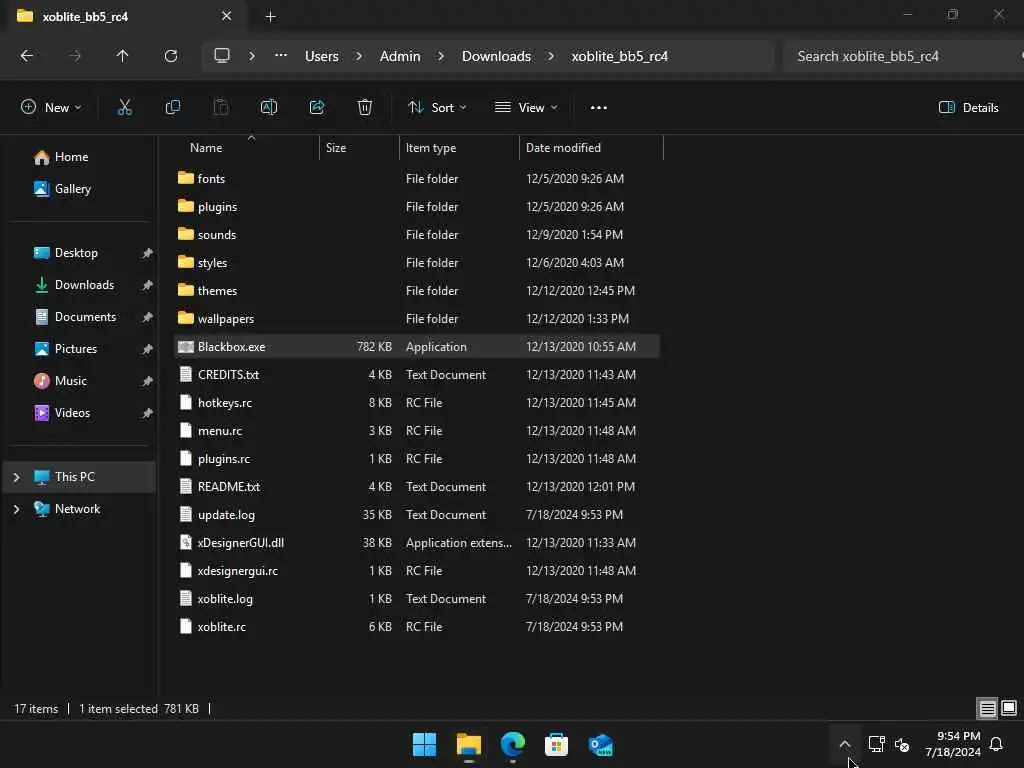Open the breadcrumb ellipsis for hidden paths
The width and height of the screenshot is (1024, 768).
click(x=281, y=56)
